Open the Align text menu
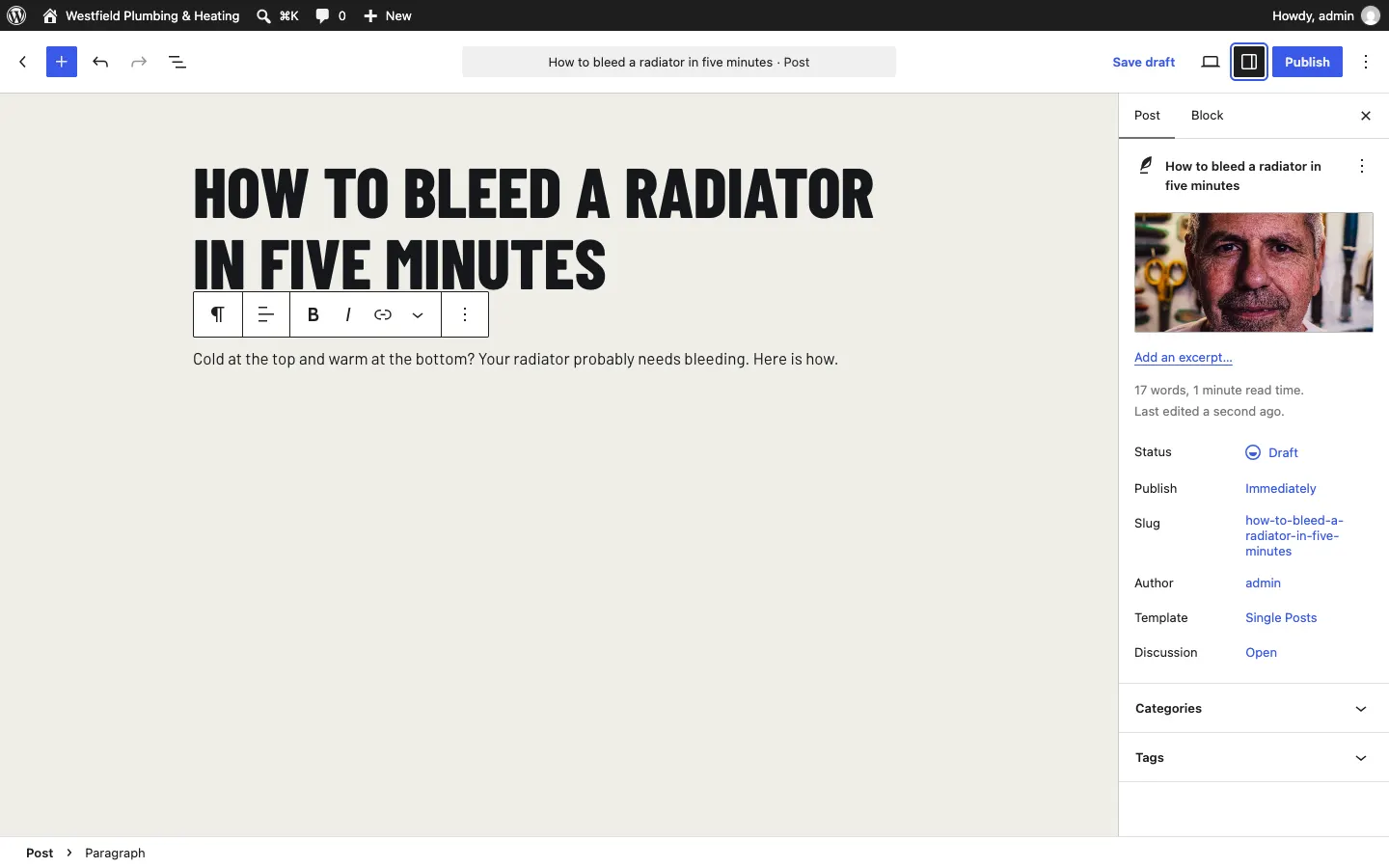 pyautogui.click(x=266, y=315)
